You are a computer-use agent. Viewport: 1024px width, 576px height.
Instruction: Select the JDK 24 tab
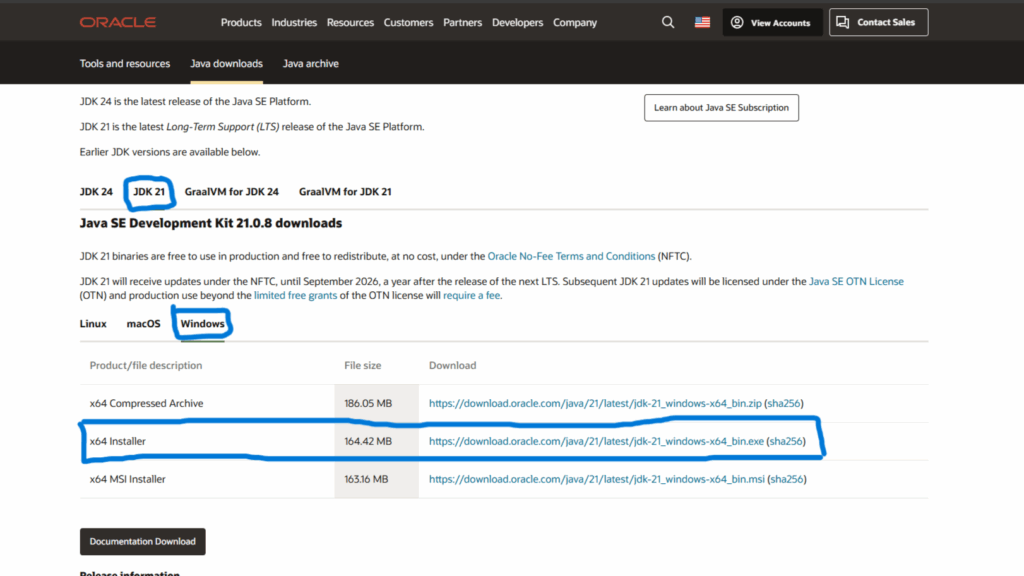[x=96, y=192]
